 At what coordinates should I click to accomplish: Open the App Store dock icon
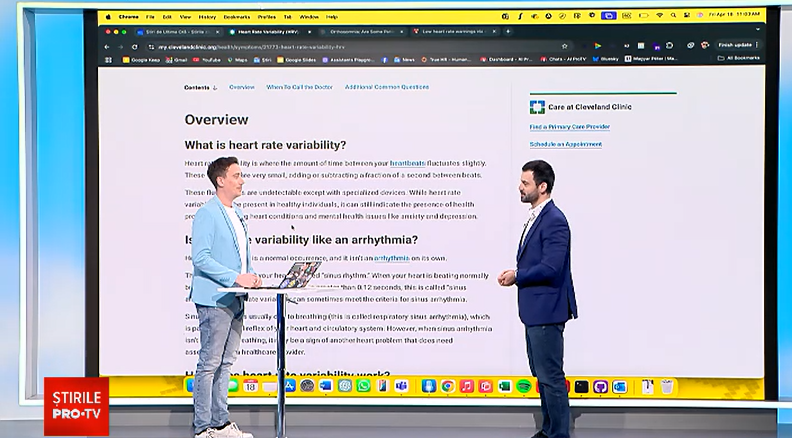288,386
